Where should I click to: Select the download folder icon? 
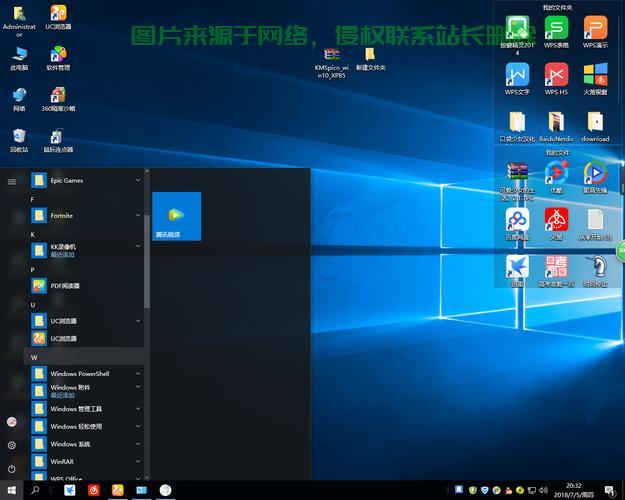pyautogui.click(x=595, y=126)
